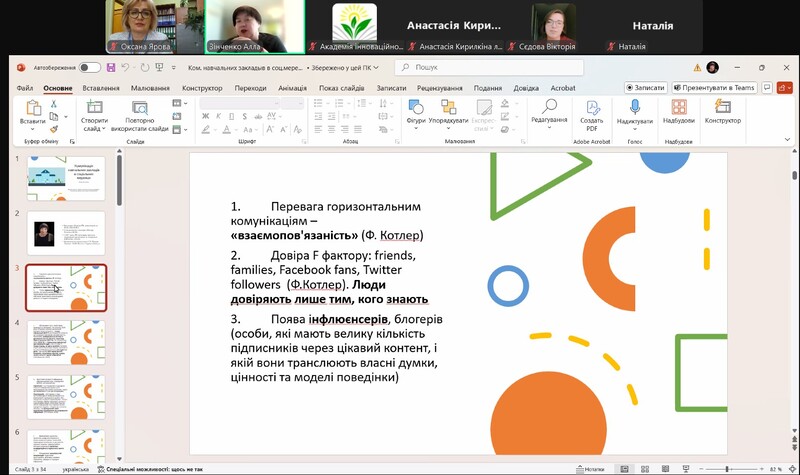The image size is (800, 475).
Task: Click Создать PDF Acrobat icon
Action: click(592, 107)
